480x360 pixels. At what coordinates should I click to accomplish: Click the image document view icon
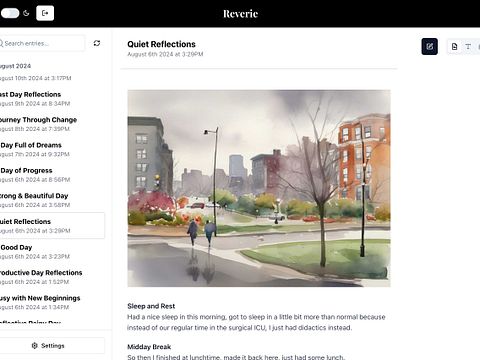point(454,47)
